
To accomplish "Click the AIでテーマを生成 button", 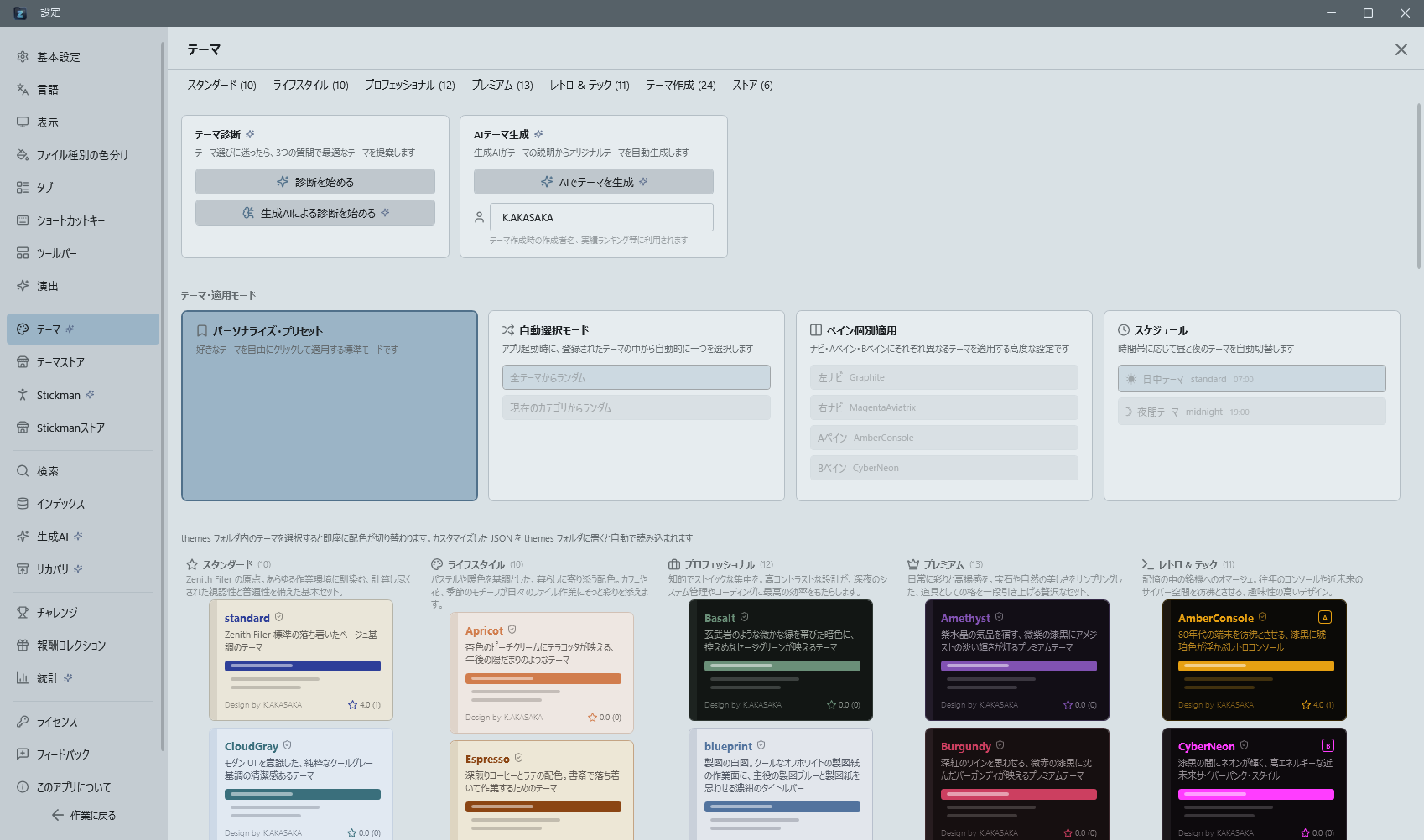I will (594, 182).
